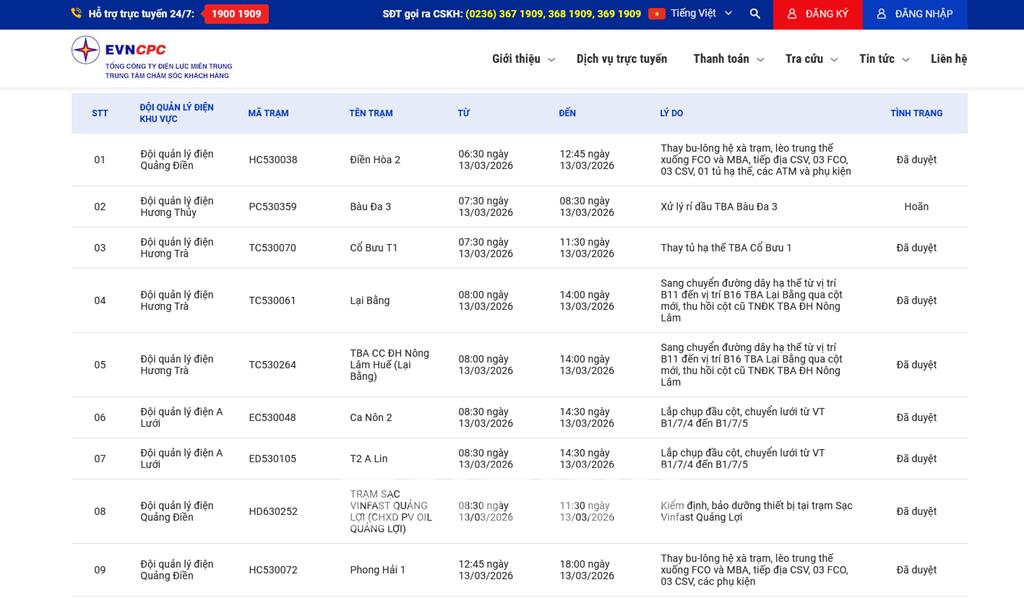Open the Tiếng Việt language dropdown

pos(701,14)
